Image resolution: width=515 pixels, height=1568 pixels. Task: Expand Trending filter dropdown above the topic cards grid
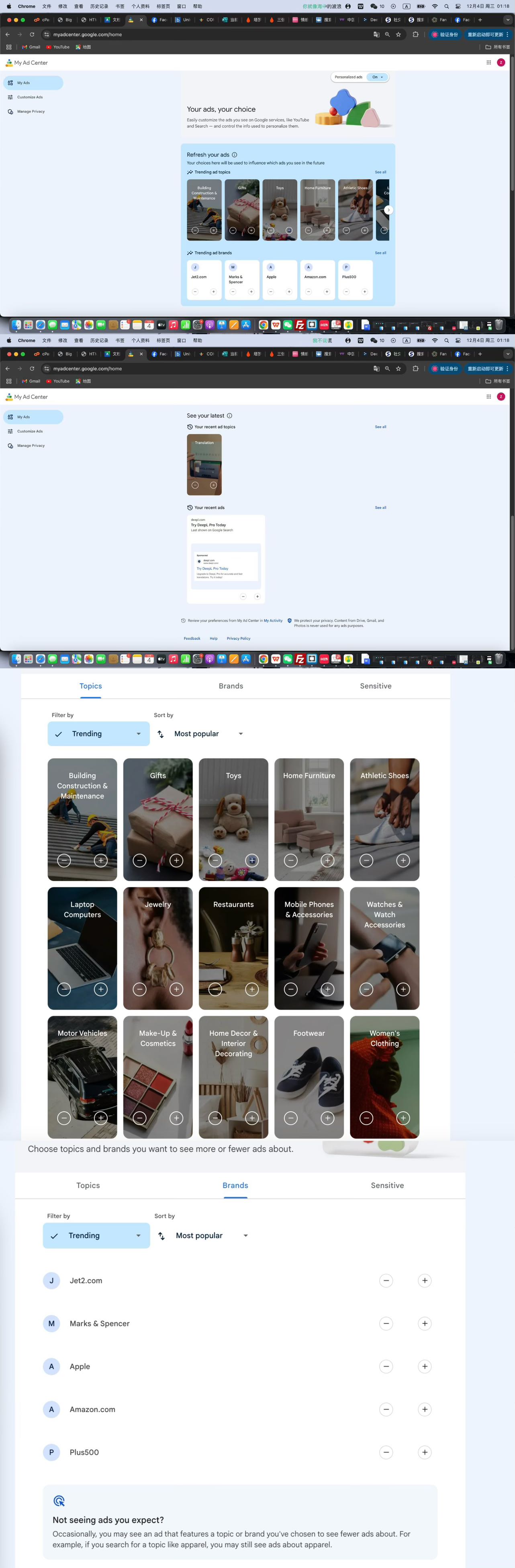[98, 733]
